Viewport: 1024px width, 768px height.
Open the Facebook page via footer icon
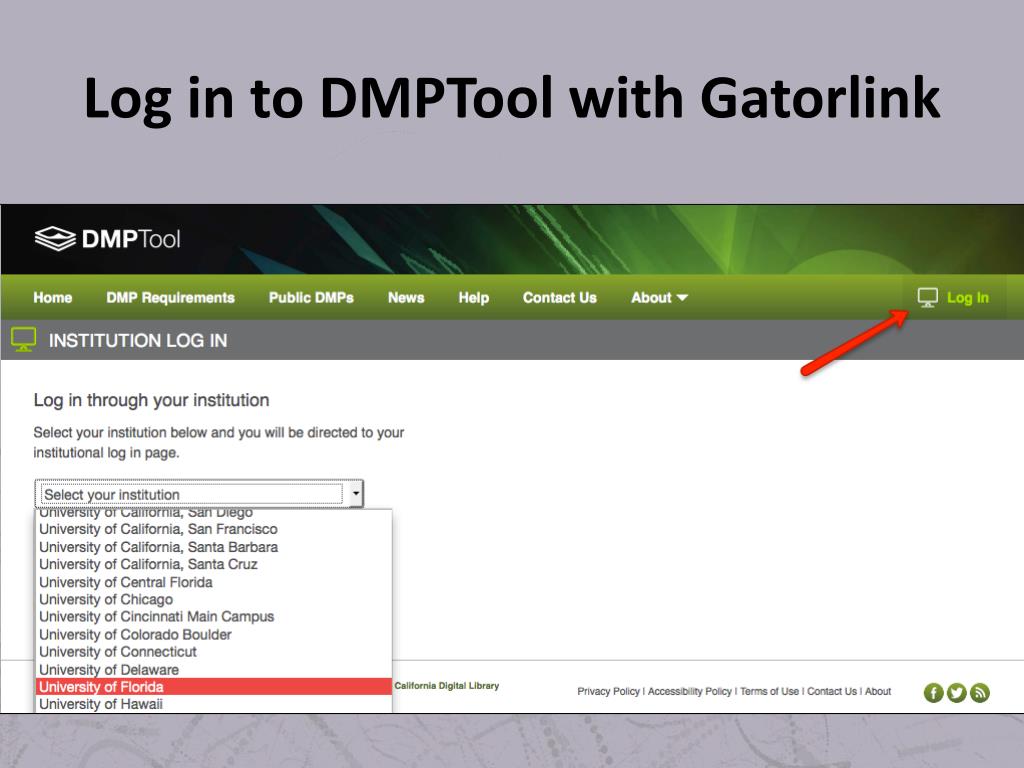coord(933,692)
